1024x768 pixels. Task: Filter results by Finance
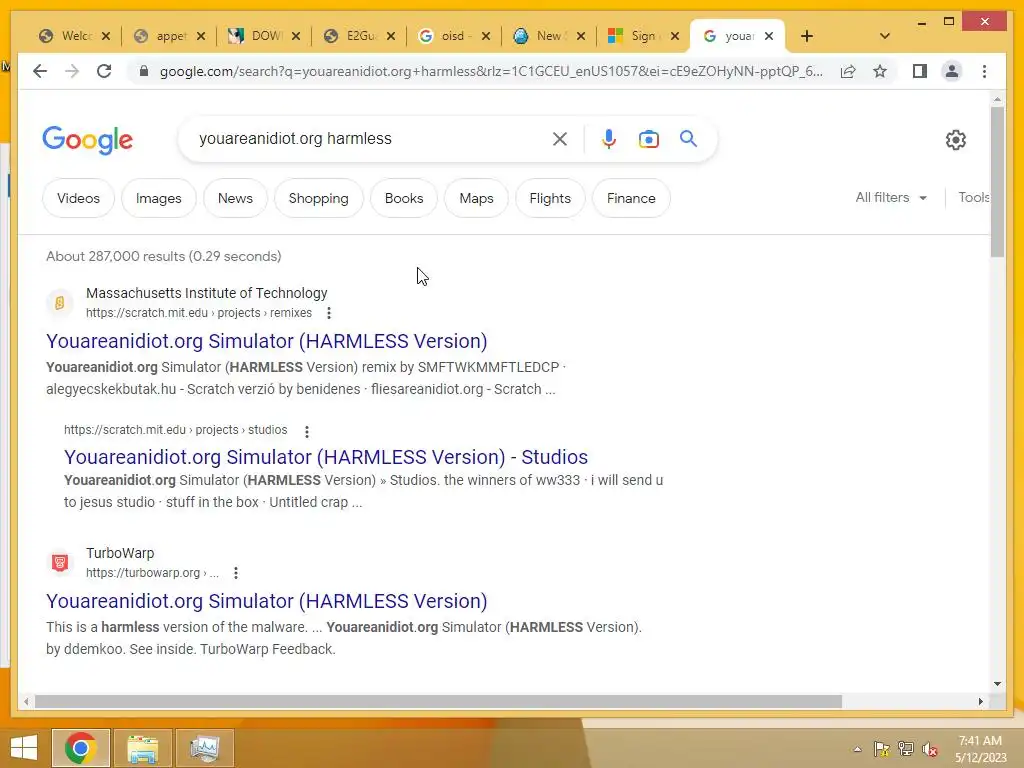point(631,198)
